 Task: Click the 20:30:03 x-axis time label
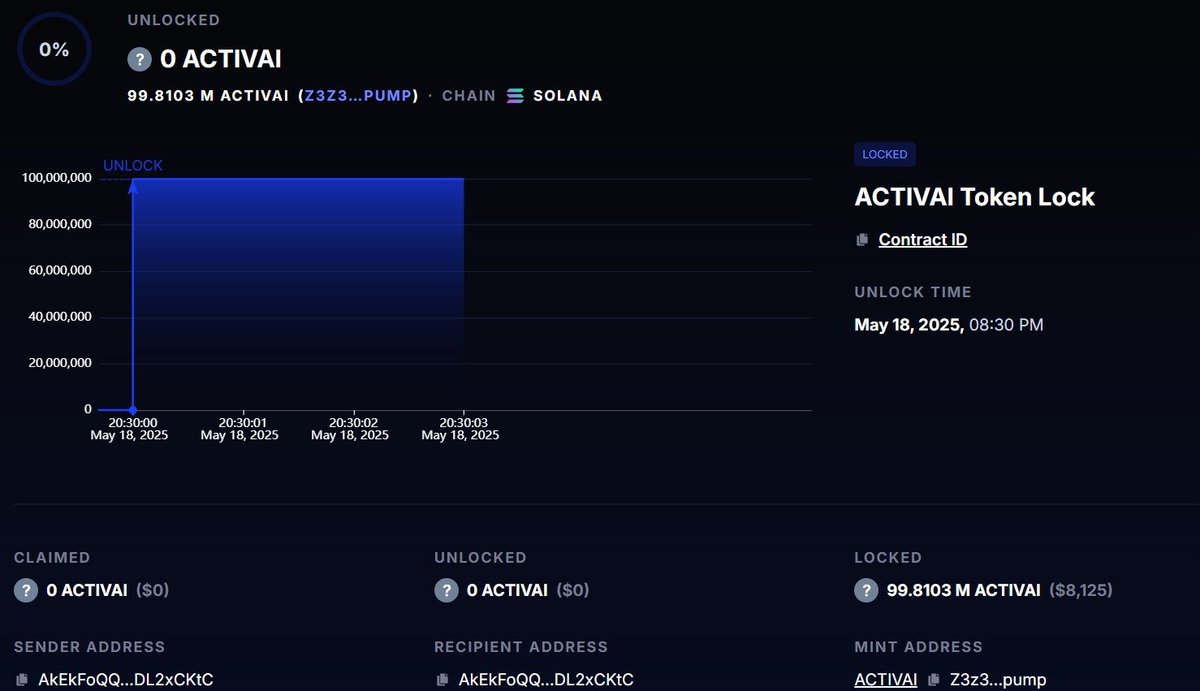pos(464,423)
